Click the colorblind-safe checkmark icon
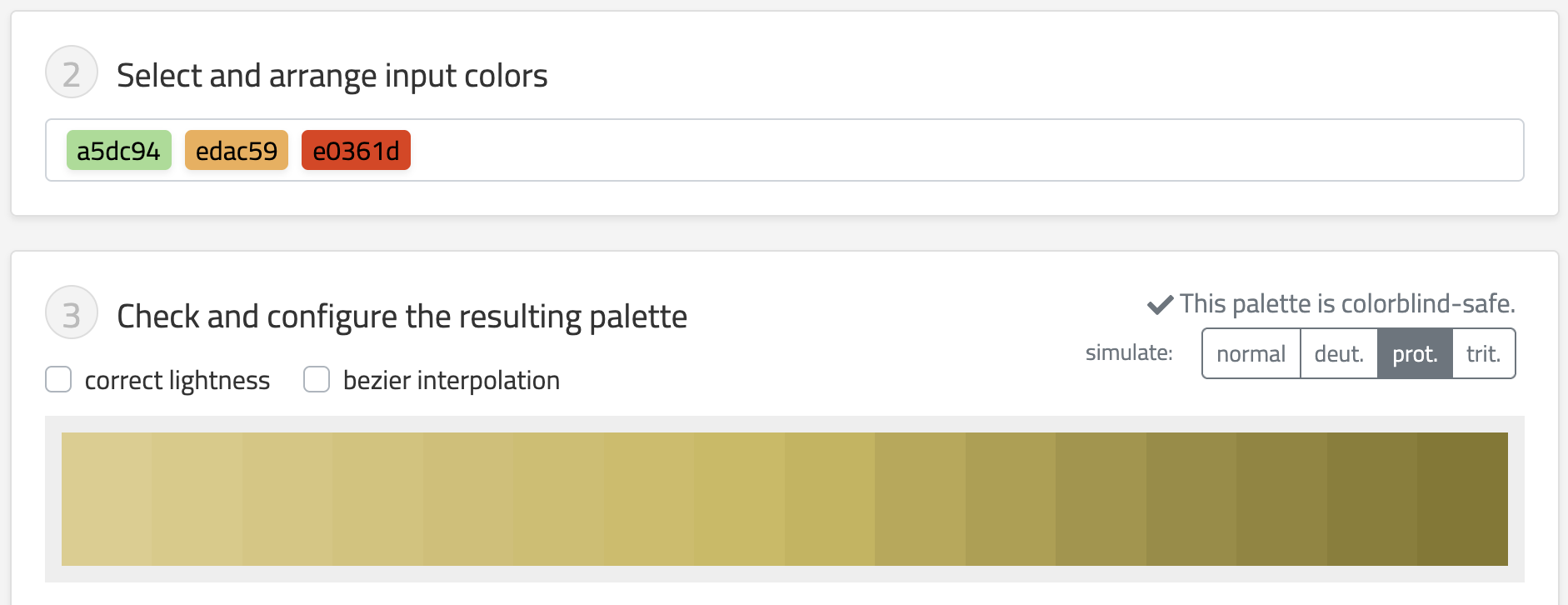1568x605 pixels. (x=1160, y=305)
